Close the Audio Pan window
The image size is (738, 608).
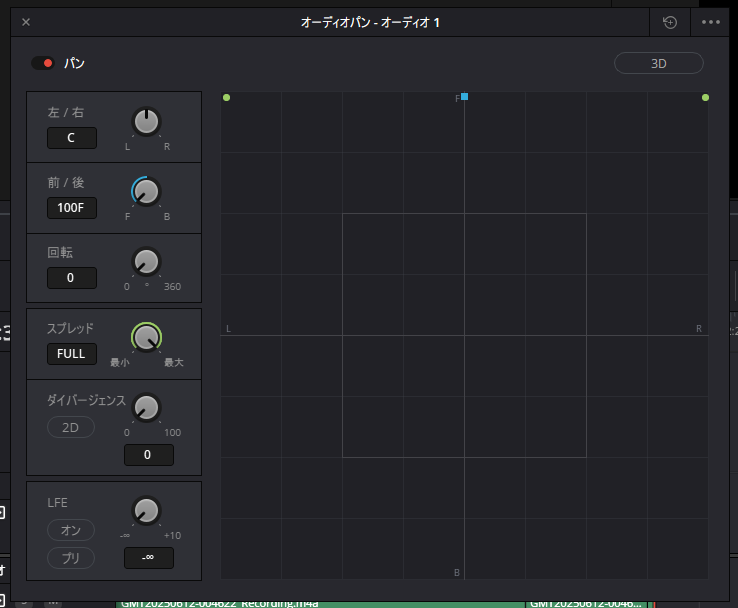pos(26,22)
